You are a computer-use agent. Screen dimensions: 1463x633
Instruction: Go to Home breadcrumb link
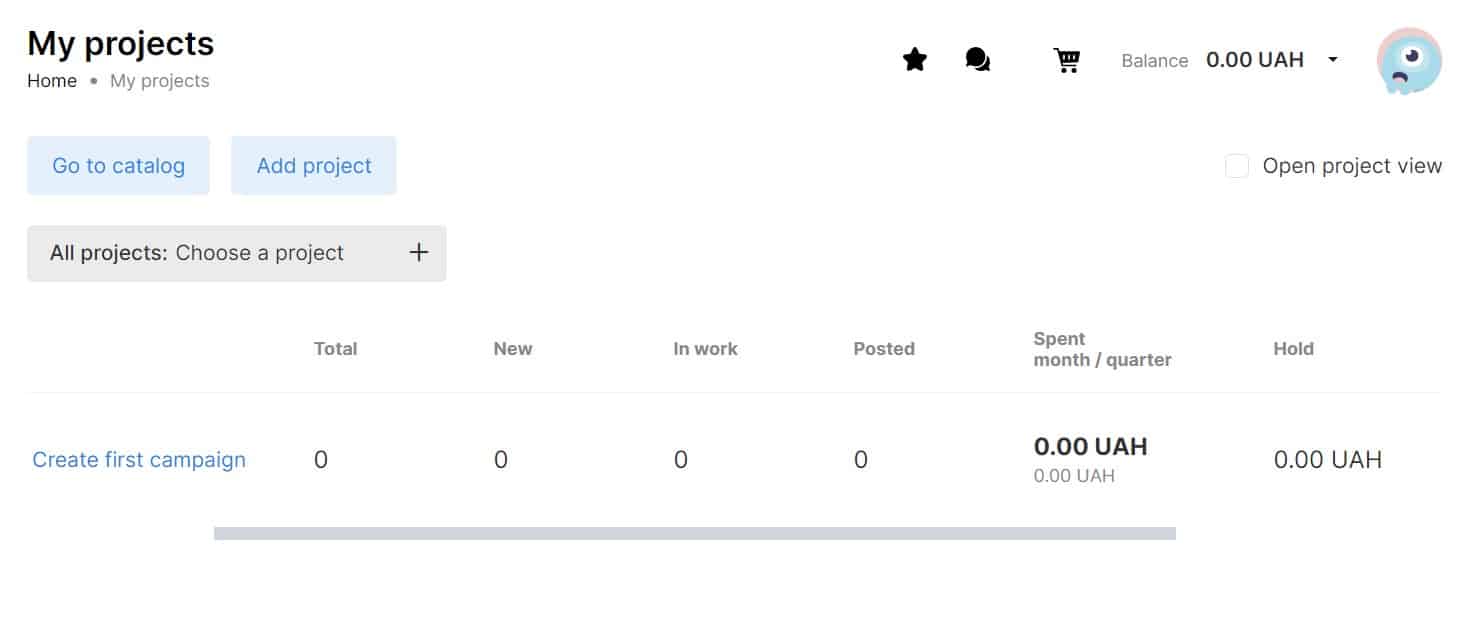[52, 81]
